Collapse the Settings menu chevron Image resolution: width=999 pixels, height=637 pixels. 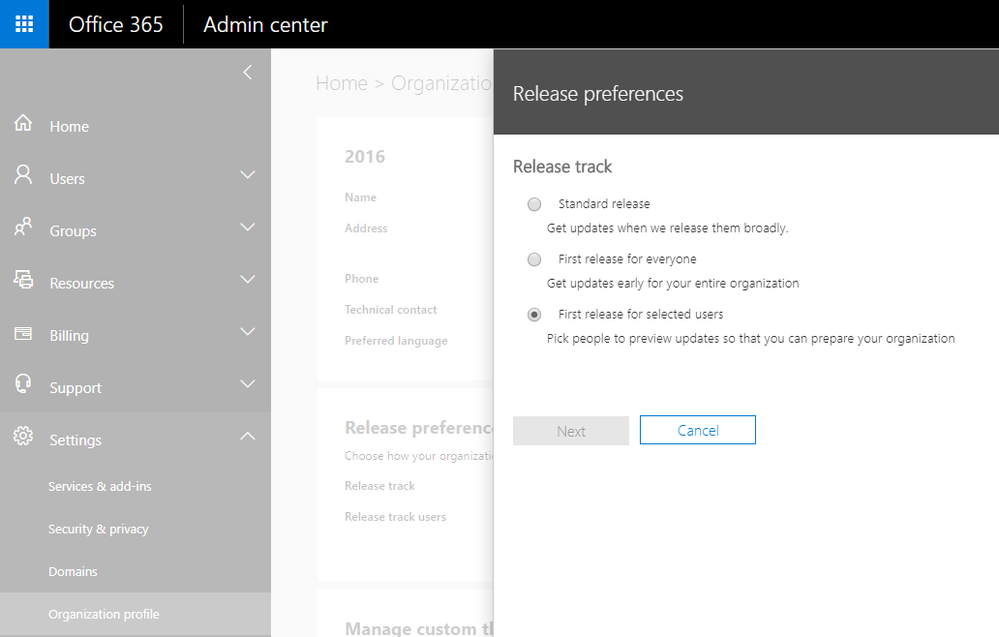pyautogui.click(x=248, y=436)
